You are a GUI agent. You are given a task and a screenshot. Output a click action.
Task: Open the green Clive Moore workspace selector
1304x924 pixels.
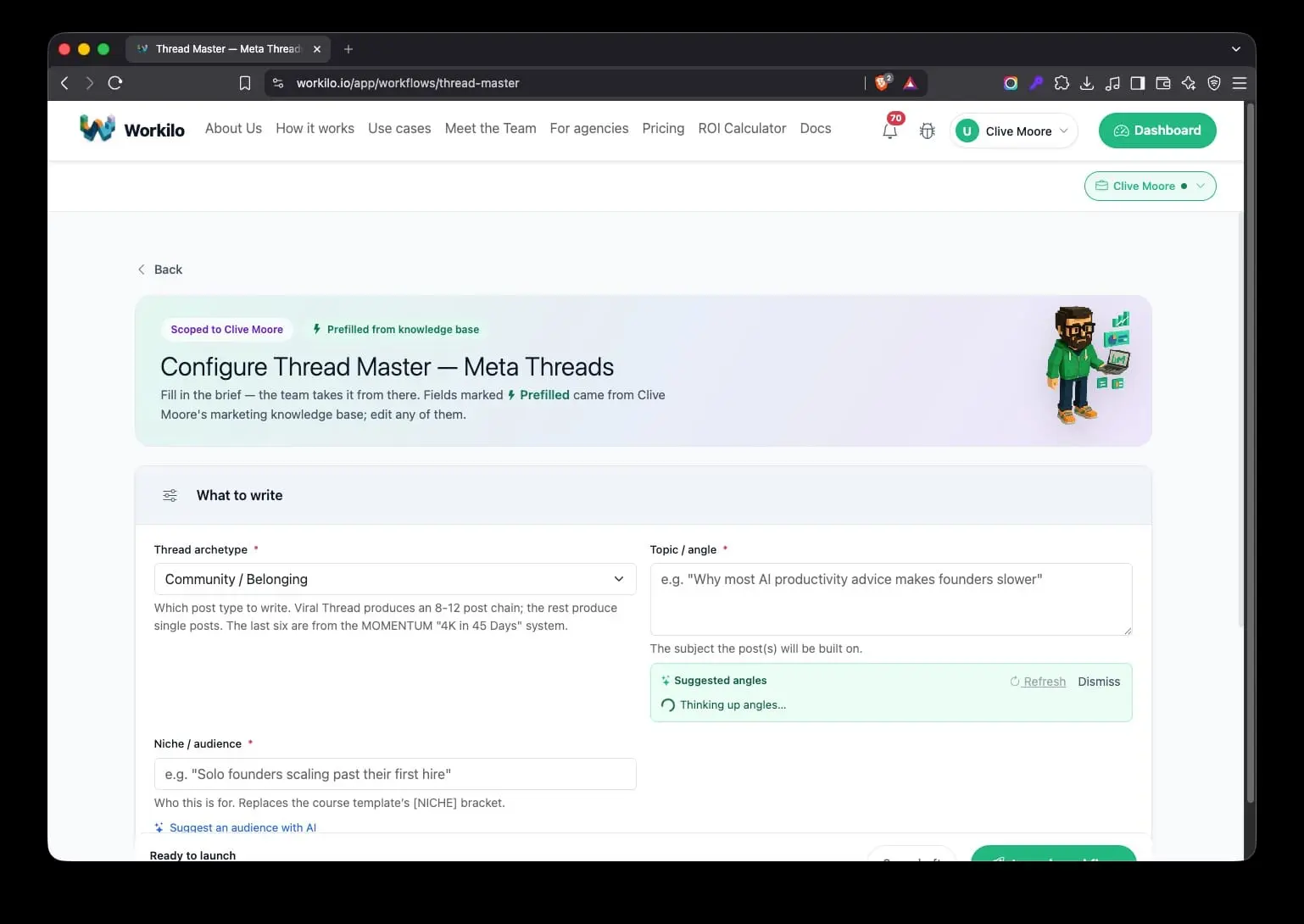(1150, 186)
